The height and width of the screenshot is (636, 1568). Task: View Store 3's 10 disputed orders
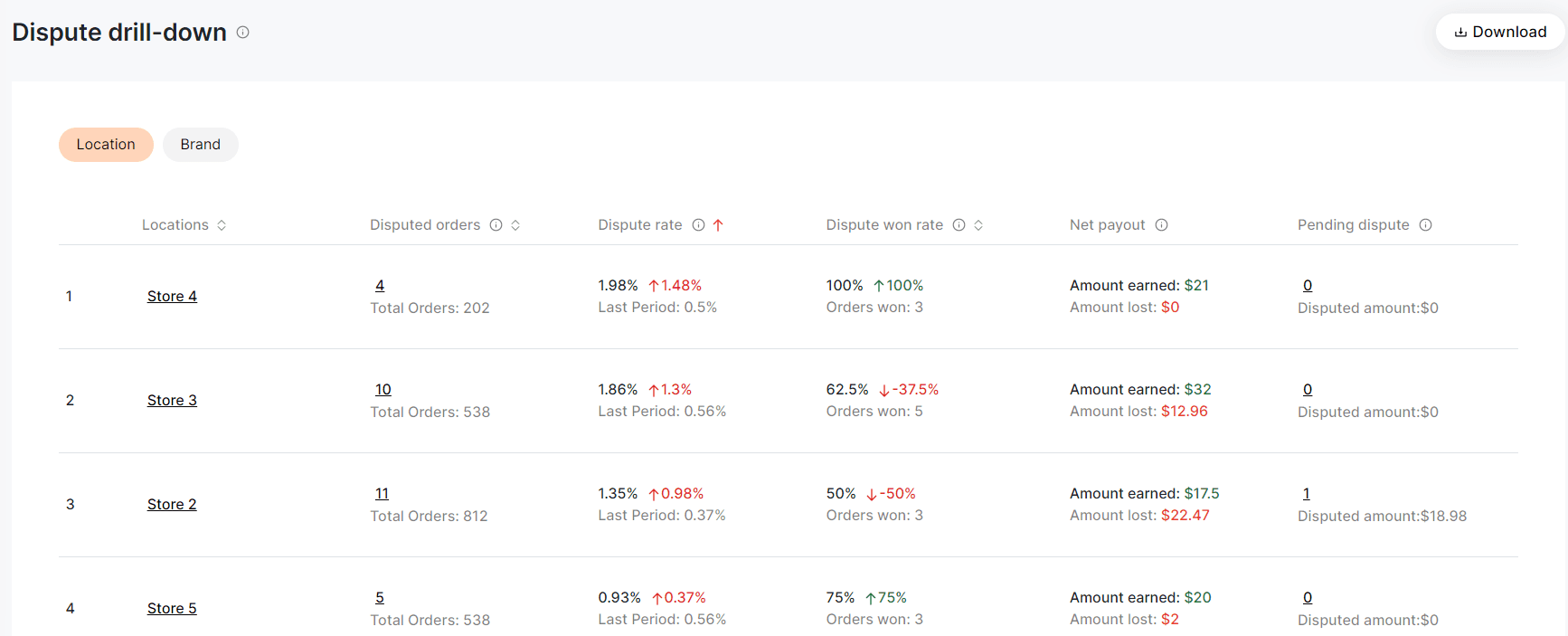[x=383, y=390]
